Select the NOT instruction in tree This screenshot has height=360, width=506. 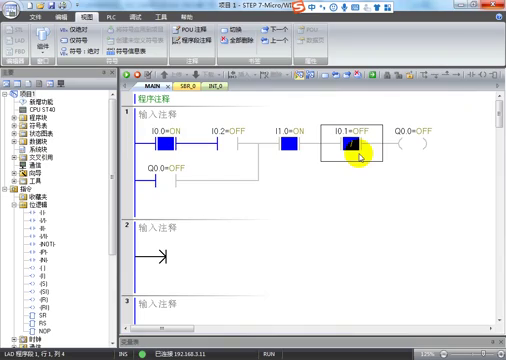tap(42, 244)
